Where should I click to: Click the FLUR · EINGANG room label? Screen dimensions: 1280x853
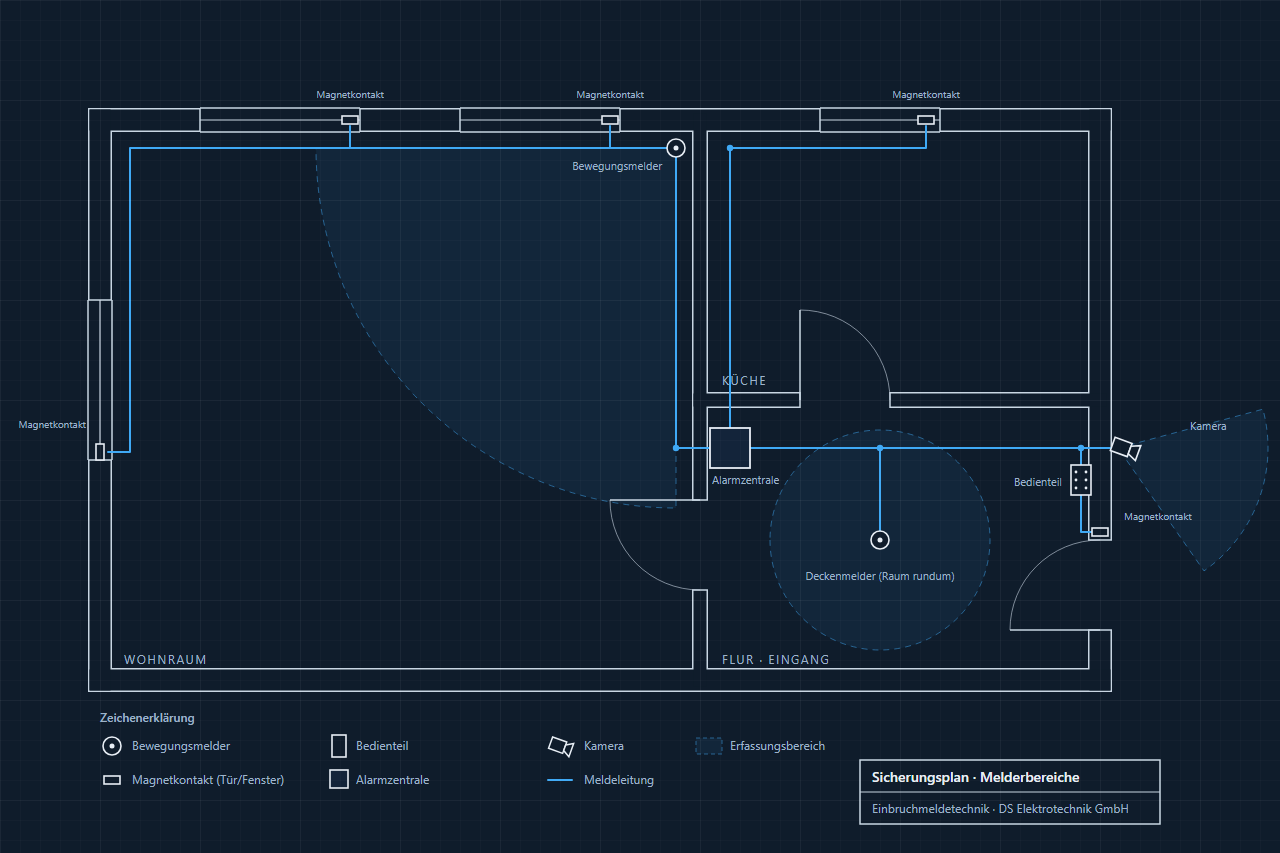pyautogui.click(x=776, y=660)
